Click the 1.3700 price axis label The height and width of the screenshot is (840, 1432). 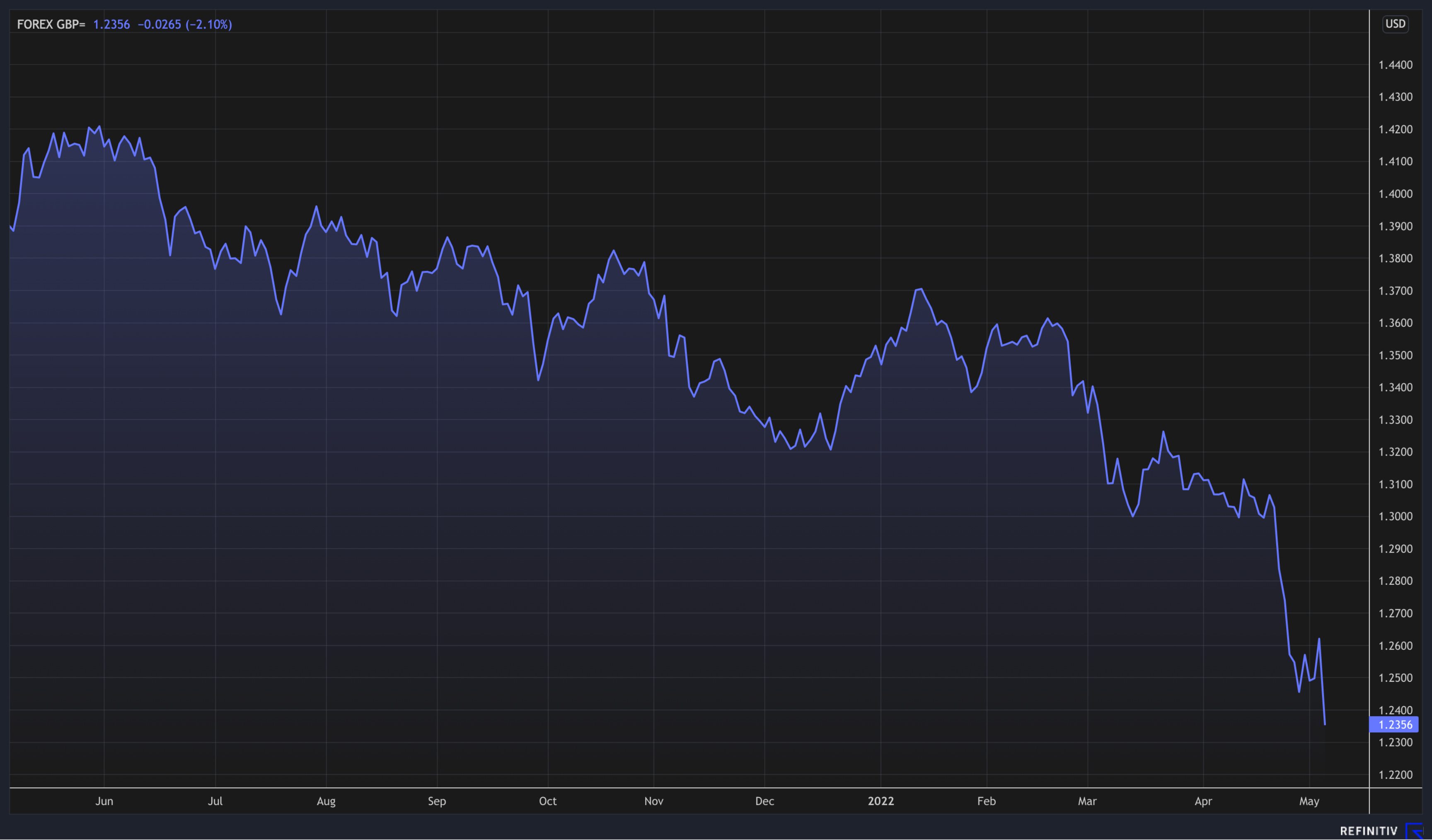1396,291
